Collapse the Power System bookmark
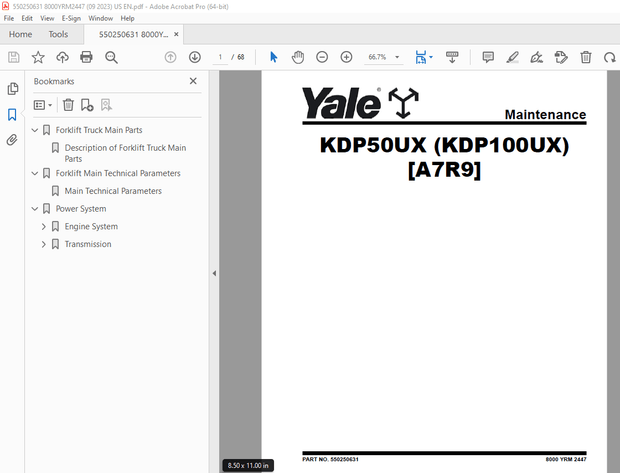620x473 pixels. (x=35, y=208)
